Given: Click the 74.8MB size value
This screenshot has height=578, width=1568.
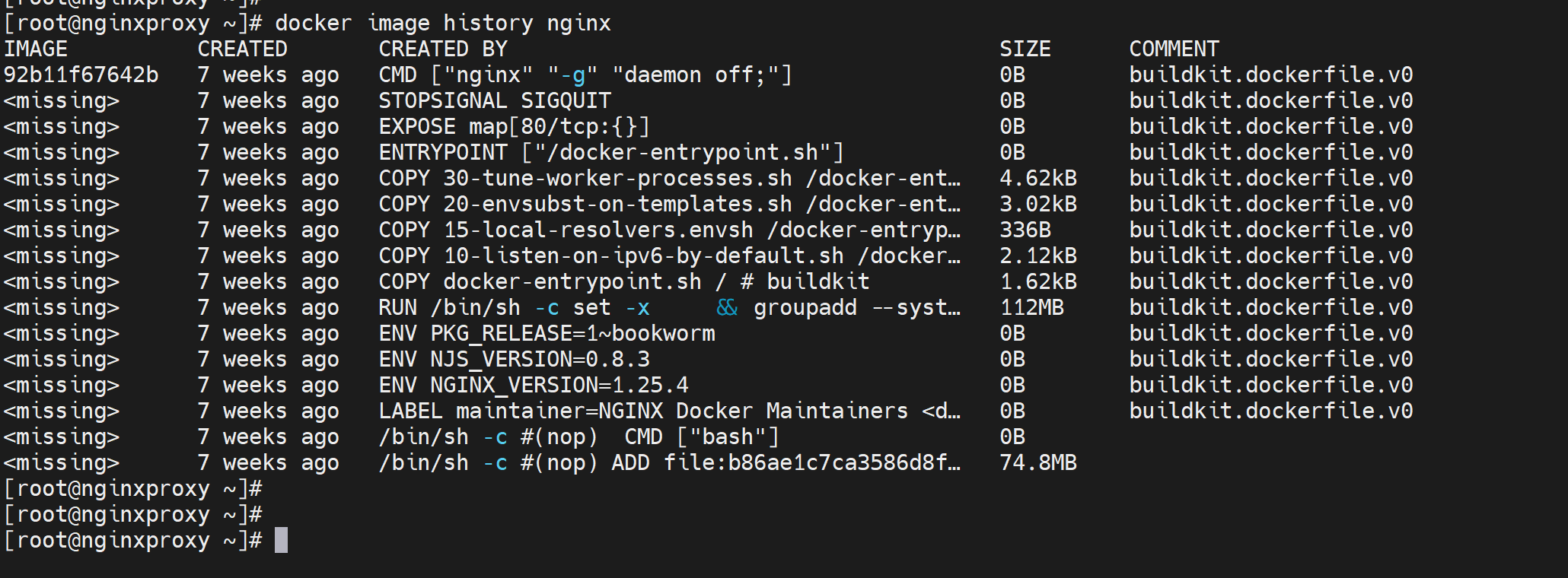Looking at the screenshot, I should (1038, 462).
